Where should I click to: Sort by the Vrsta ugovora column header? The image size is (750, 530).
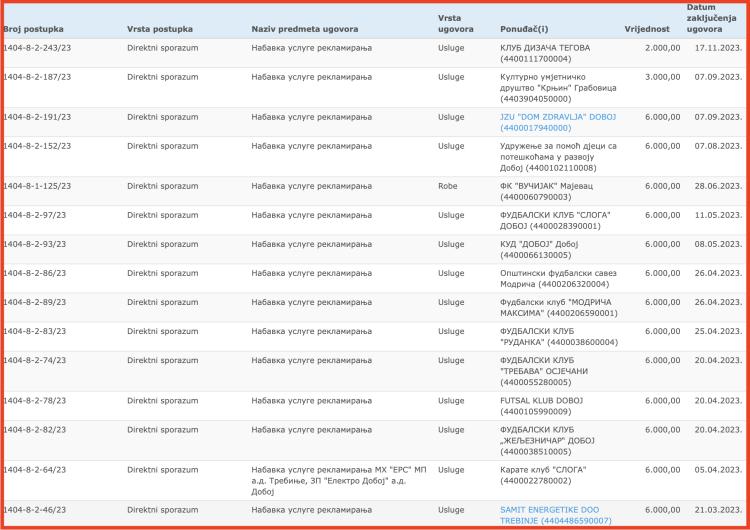[x=455, y=23]
